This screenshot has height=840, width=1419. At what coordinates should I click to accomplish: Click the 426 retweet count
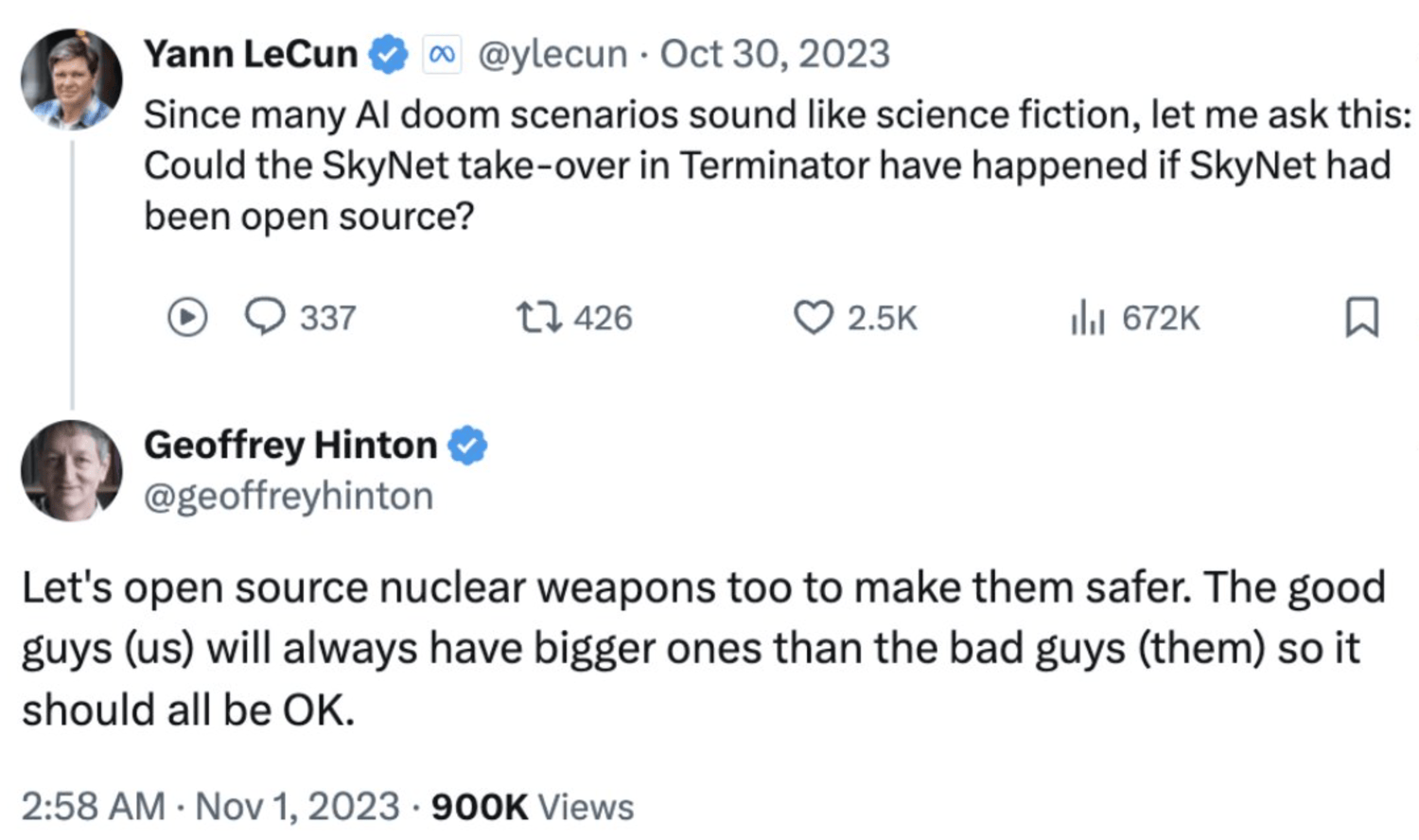pyautogui.click(x=603, y=318)
